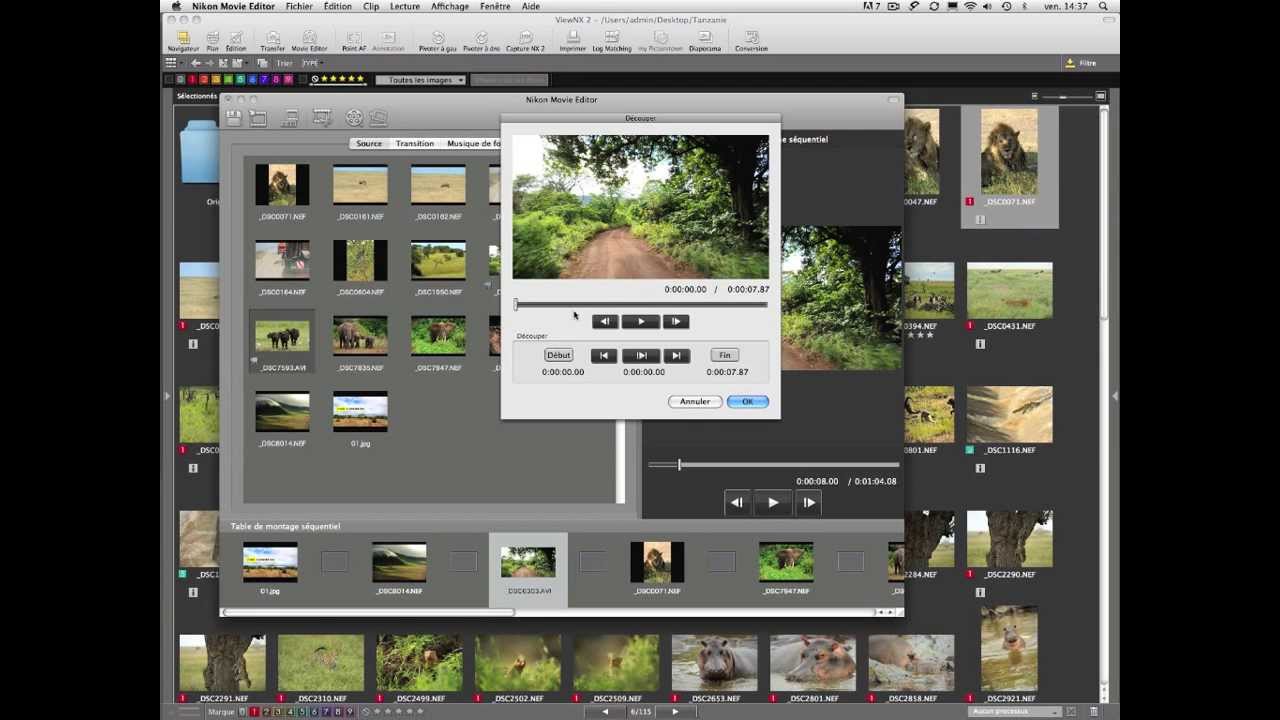This screenshot has height=720, width=1280.
Task: Launch Movie Editor from the ViewNX toolbar
Action: pos(309,41)
